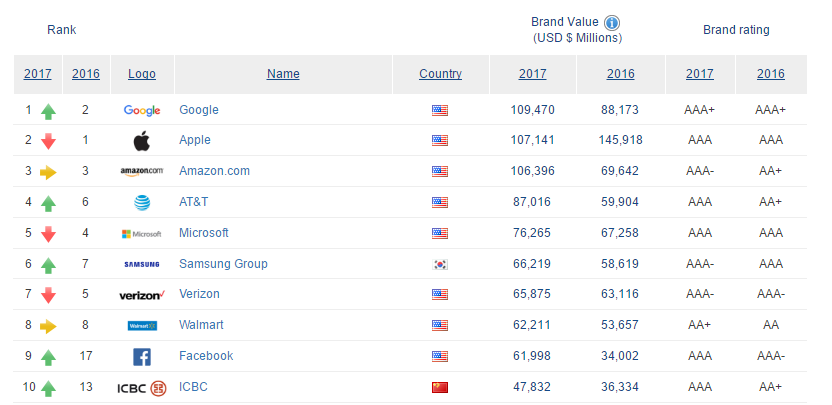This screenshot has width=832, height=405.
Task: Click the red down arrow in Microsoft's row
Action: (48, 234)
